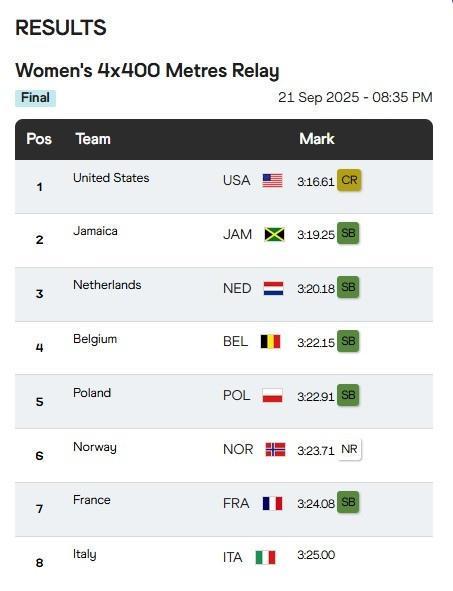The width and height of the screenshot is (453, 591).
Task: Select the NOR country code
Action: click(238, 449)
